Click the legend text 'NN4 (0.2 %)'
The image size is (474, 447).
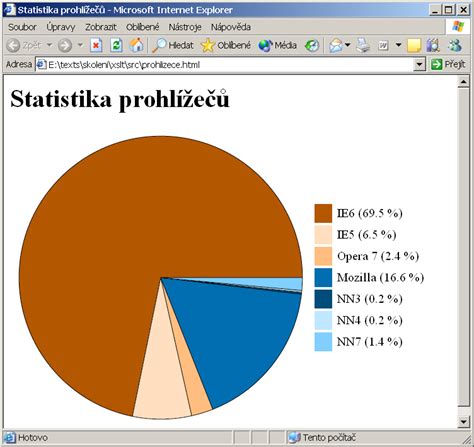click(x=370, y=320)
